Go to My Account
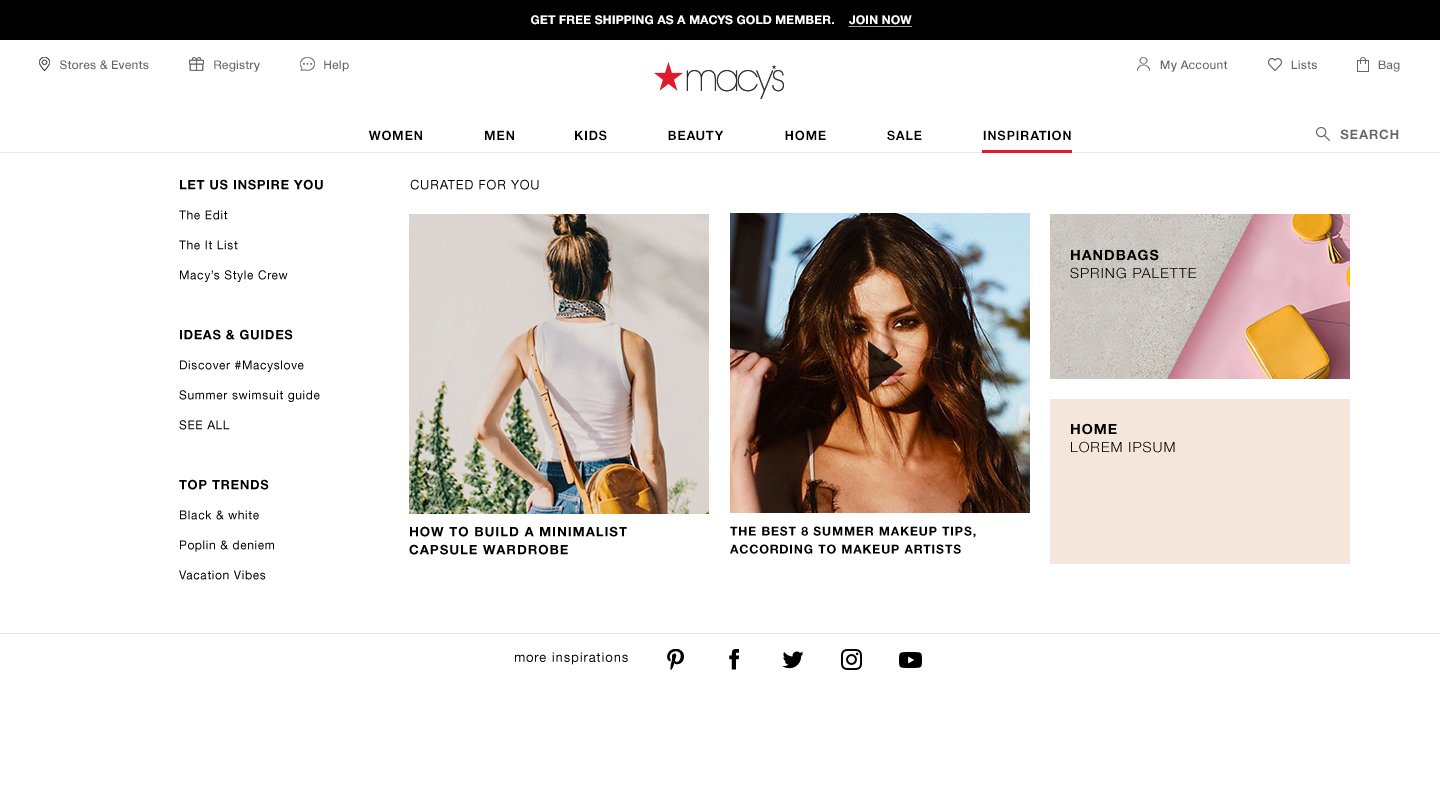The image size is (1440, 800). point(1194,65)
